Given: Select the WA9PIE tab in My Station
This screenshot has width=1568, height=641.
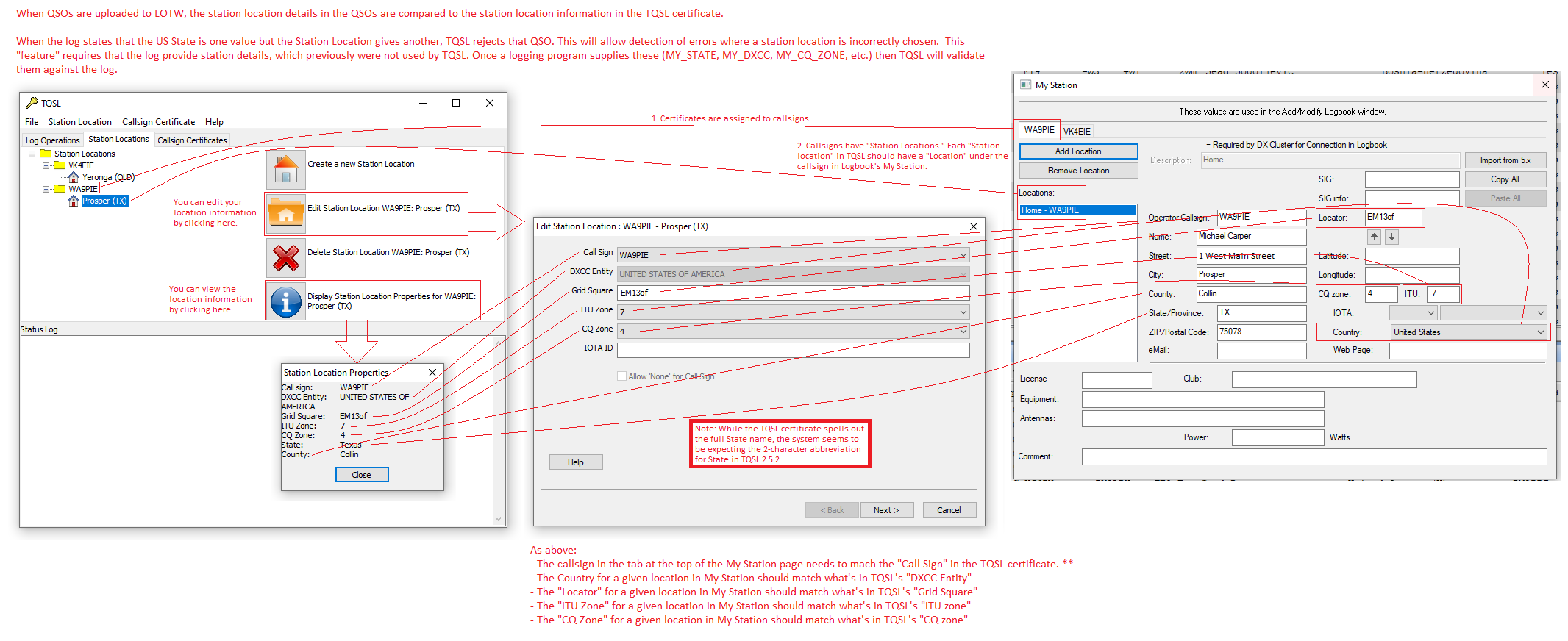Looking at the screenshot, I should (1038, 130).
